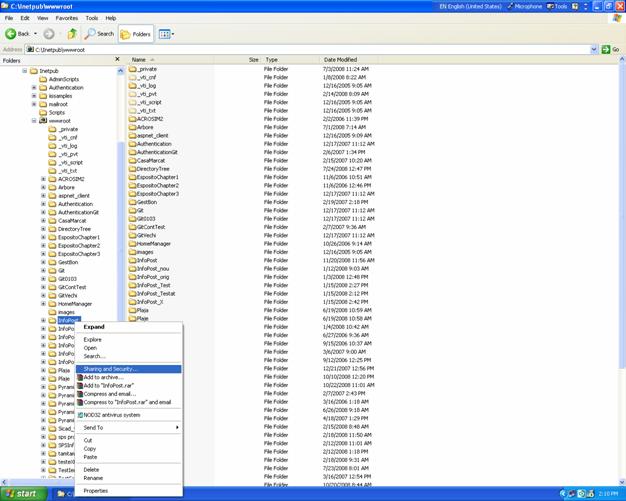Expand the Authentication folder under Inetpub
The height and width of the screenshot is (501, 626).
tap(34, 88)
